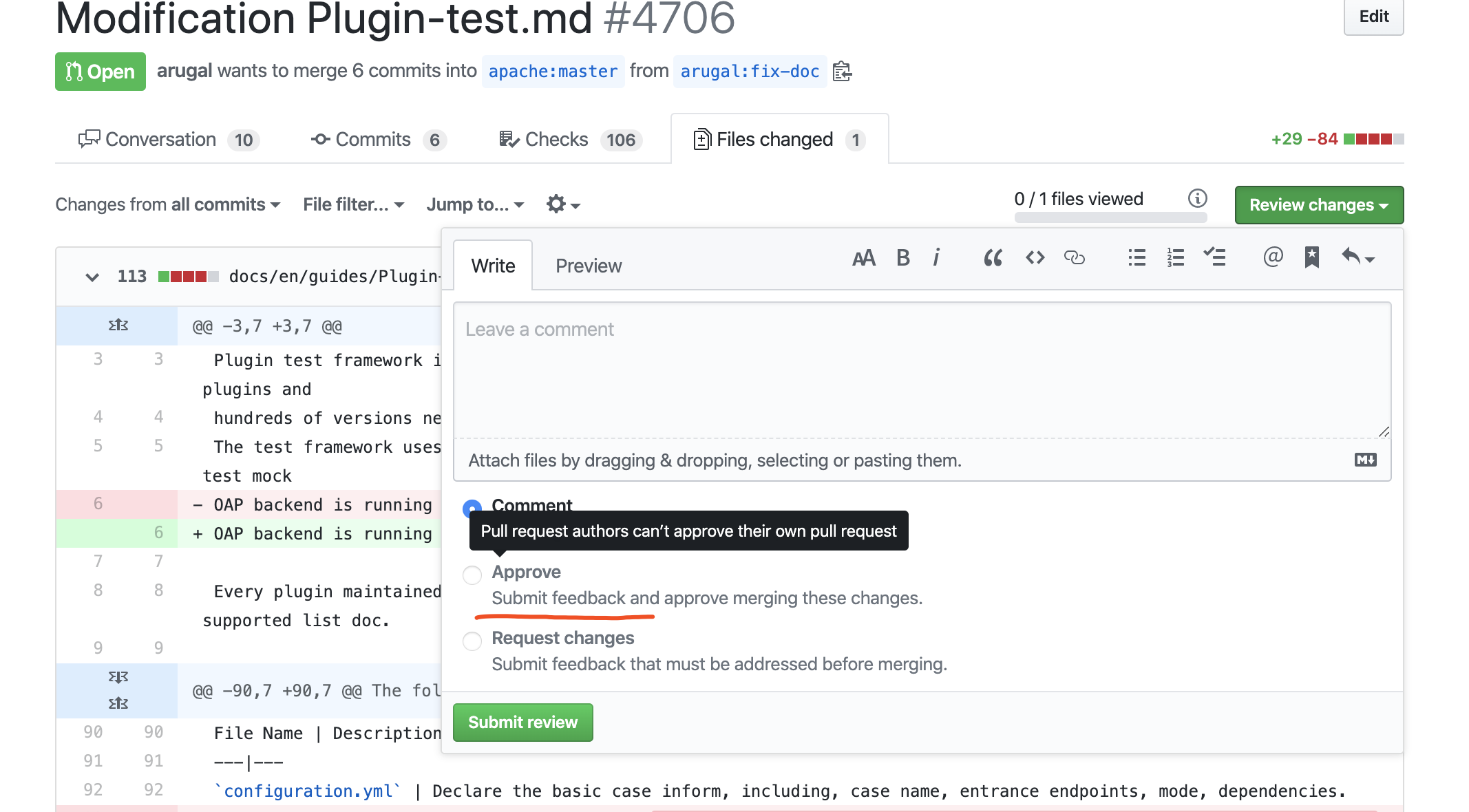Click the bold formatting icon
Viewport: 1469px width, 812px height.
tap(903, 258)
